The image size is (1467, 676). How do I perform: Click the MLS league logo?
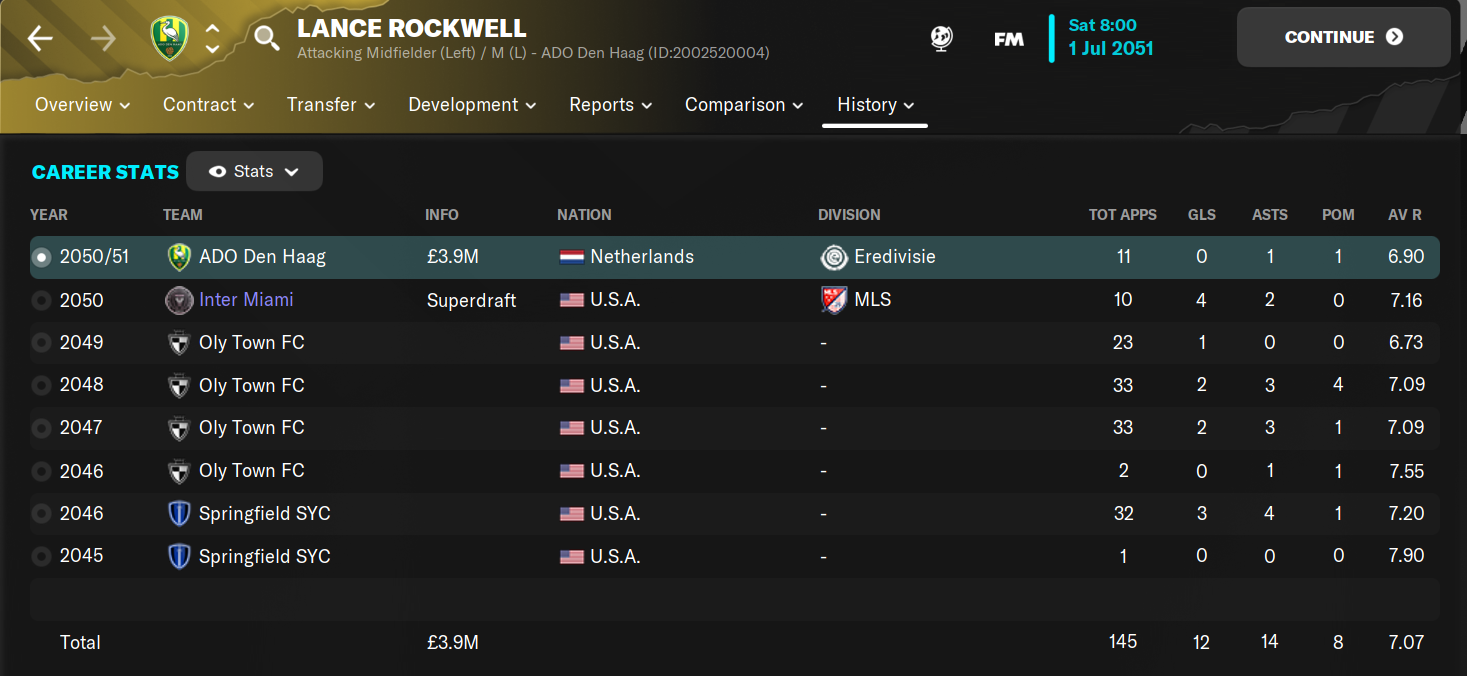click(833, 300)
